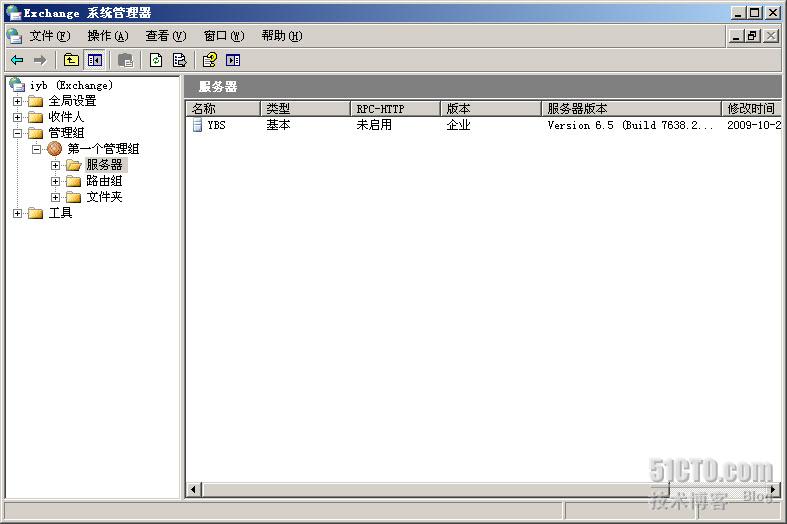The height and width of the screenshot is (524, 787).
Task: Select 全局设置 label in the tree
Action: [72, 101]
